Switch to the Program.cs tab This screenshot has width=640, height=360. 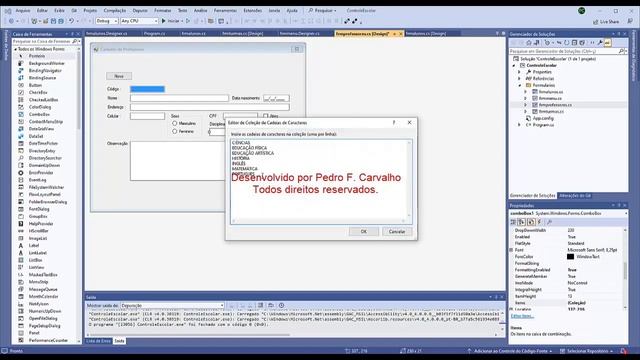154,33
